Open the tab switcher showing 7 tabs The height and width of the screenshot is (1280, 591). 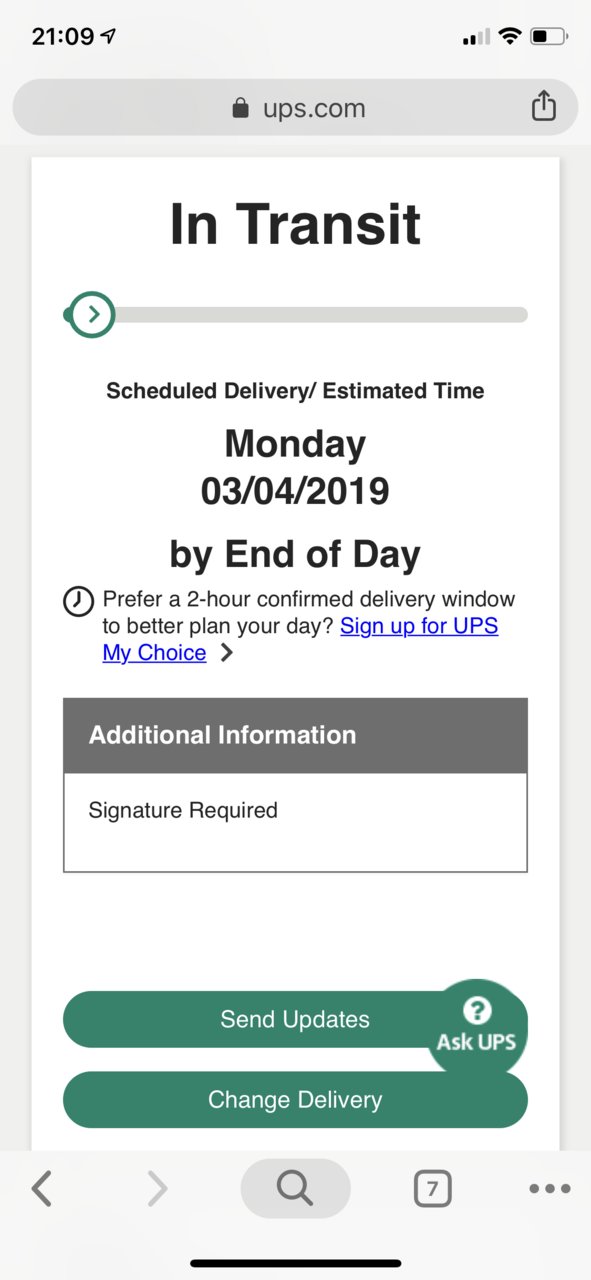tap(432, 1189)
